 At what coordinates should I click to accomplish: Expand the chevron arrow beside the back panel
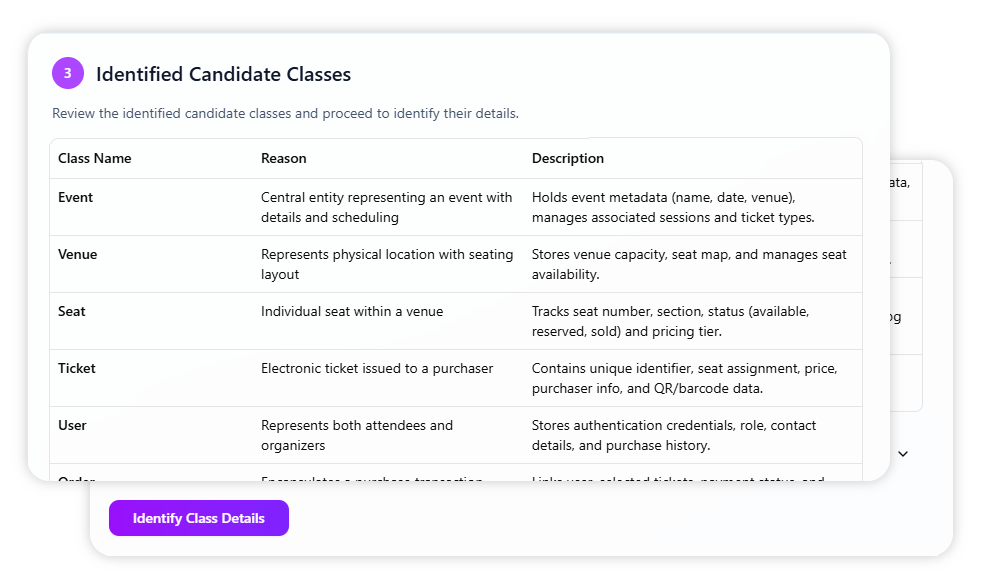(x=903, y=454)
